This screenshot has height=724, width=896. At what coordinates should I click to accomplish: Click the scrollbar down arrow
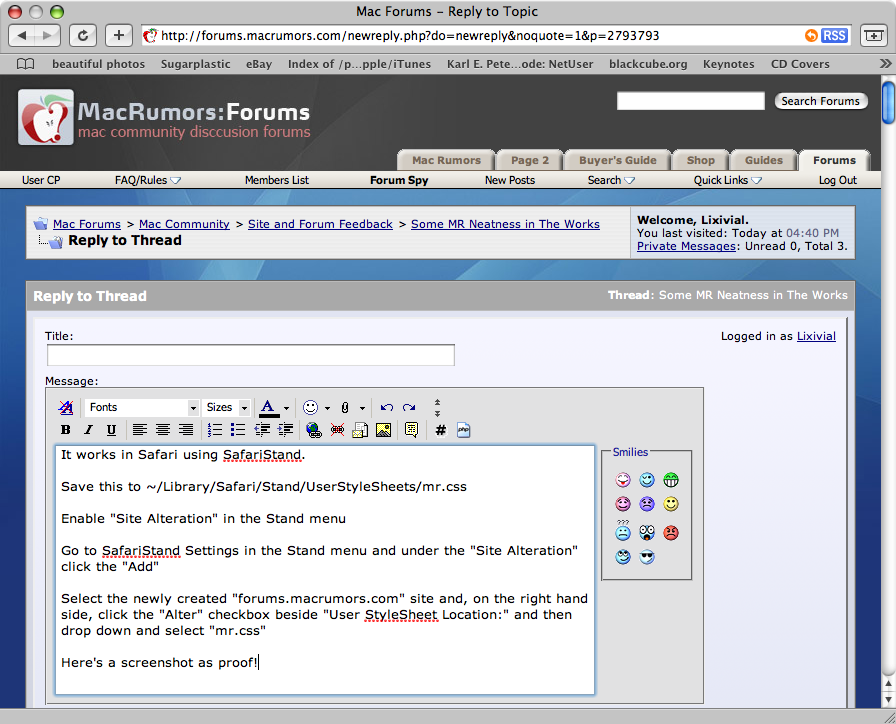coord(888,699)
